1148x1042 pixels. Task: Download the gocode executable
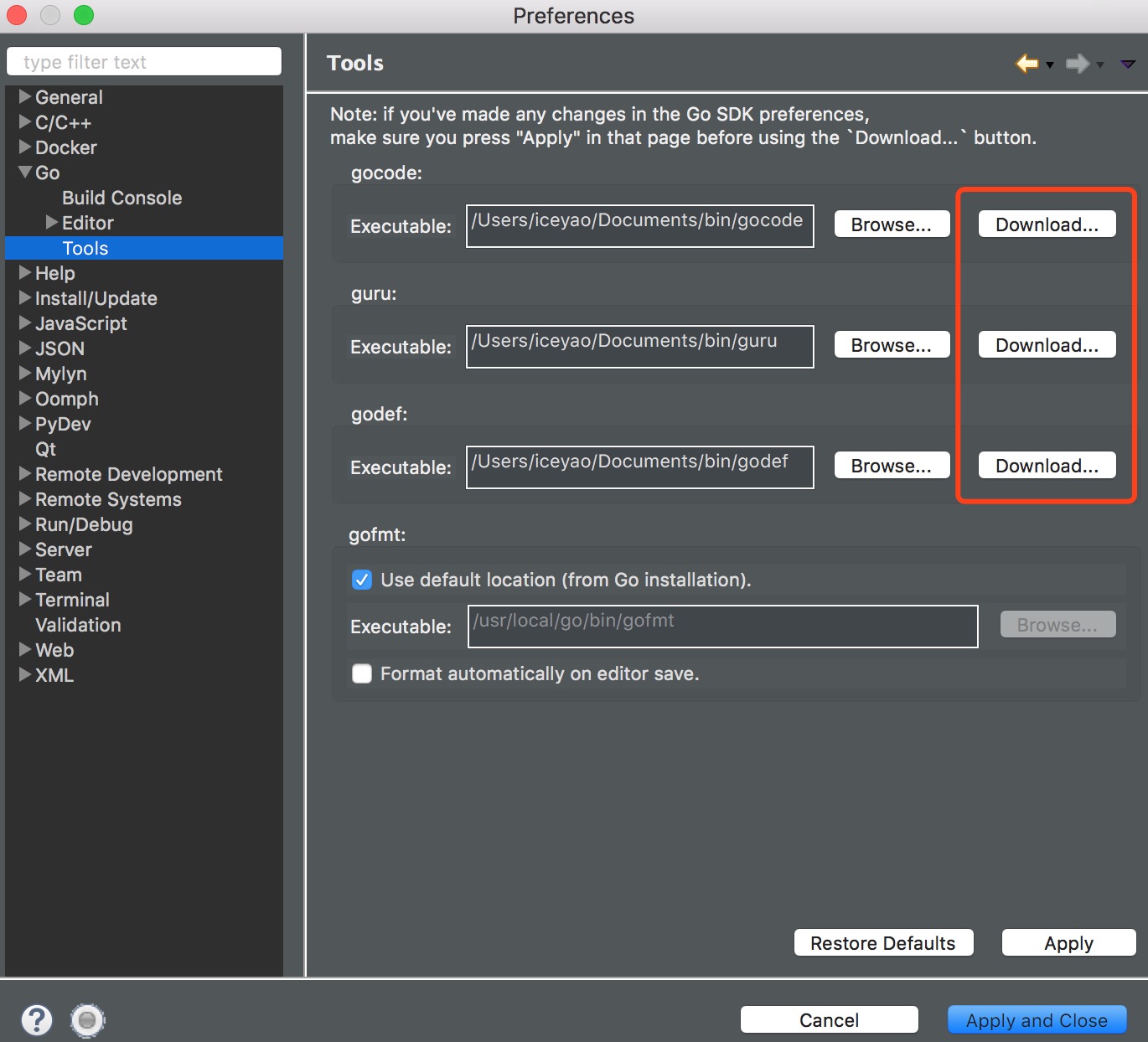(1047, 224)
